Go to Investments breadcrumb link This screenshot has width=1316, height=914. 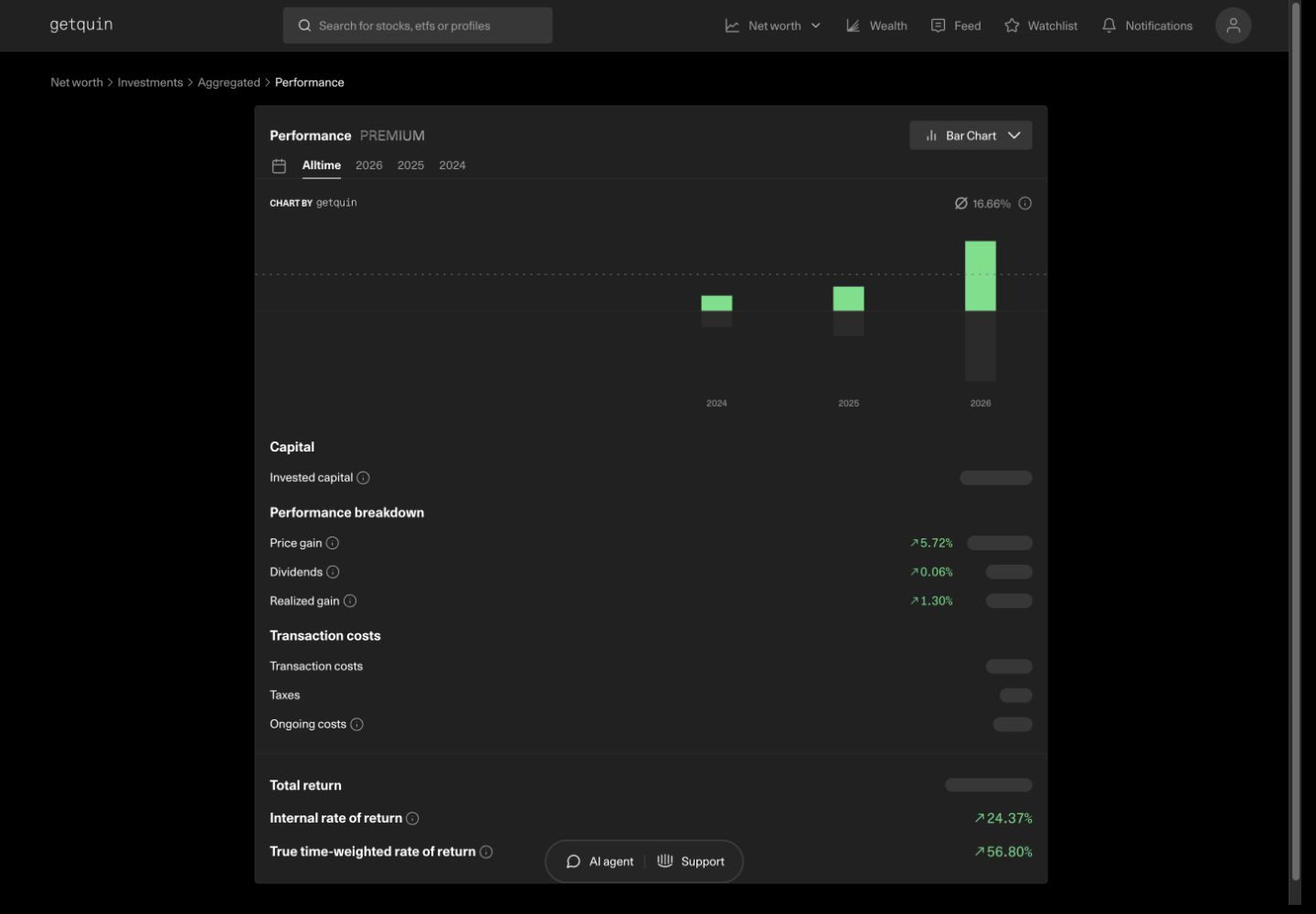click(150, 82)
